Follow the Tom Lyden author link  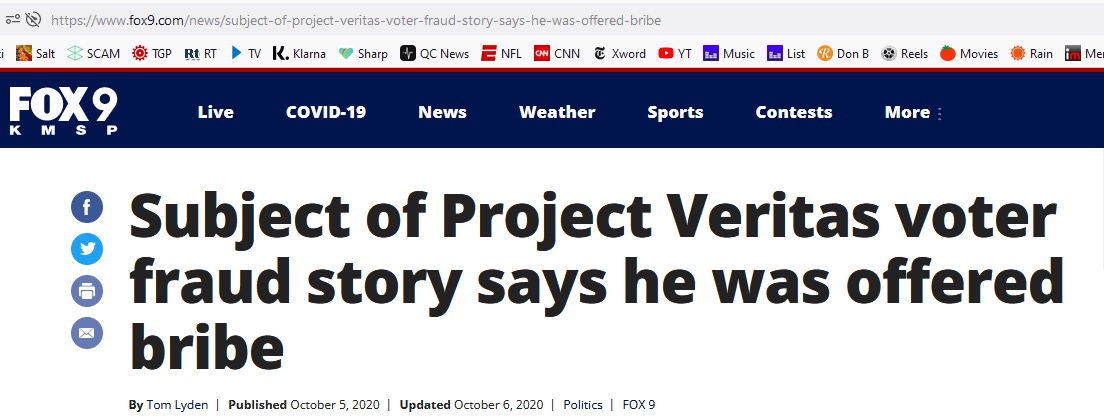point(177,405)
